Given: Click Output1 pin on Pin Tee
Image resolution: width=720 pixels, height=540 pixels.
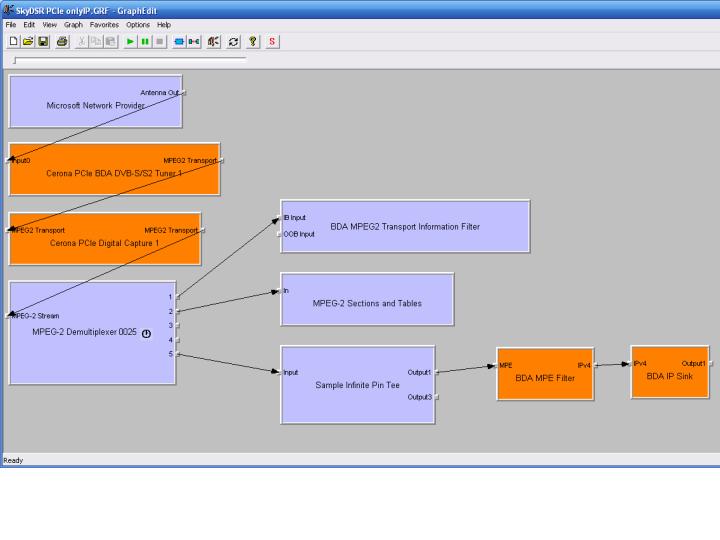Looking at the screenshot, I should point(437,372).
